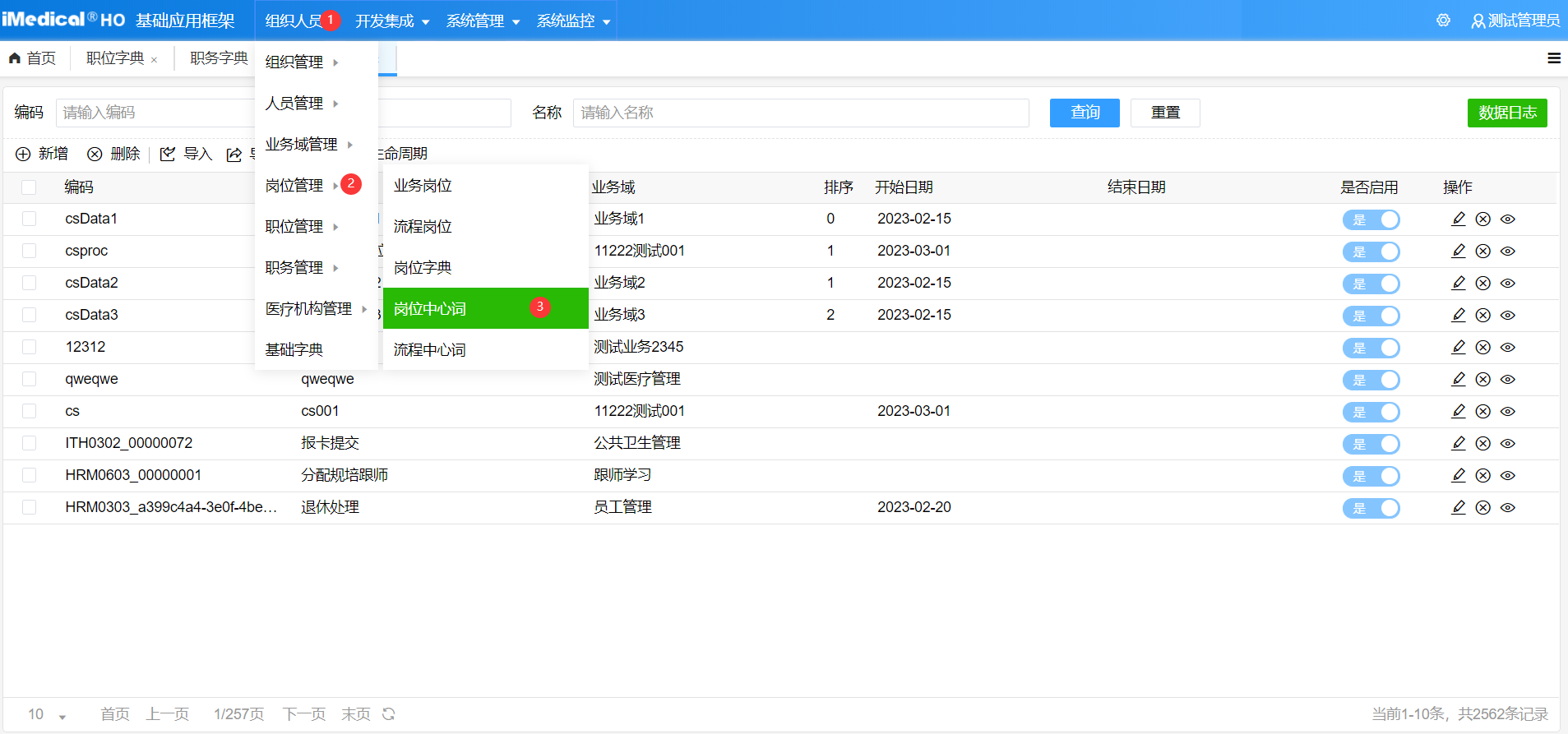Image resolution: width=1568 pixels, height=734 pixels.
Task: View details of the 退休处理 row
Action: click(x=1508, y=507)
